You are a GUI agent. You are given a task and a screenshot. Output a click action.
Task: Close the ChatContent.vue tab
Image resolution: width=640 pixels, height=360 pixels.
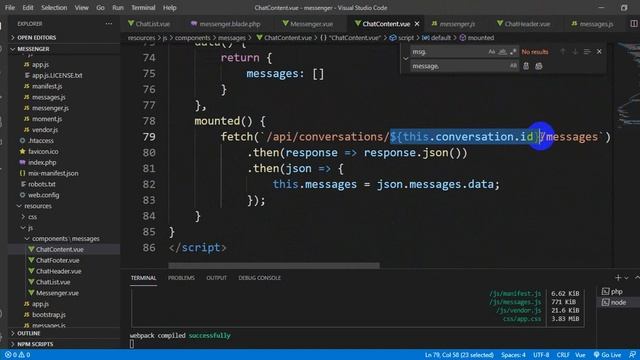[417, 24]
